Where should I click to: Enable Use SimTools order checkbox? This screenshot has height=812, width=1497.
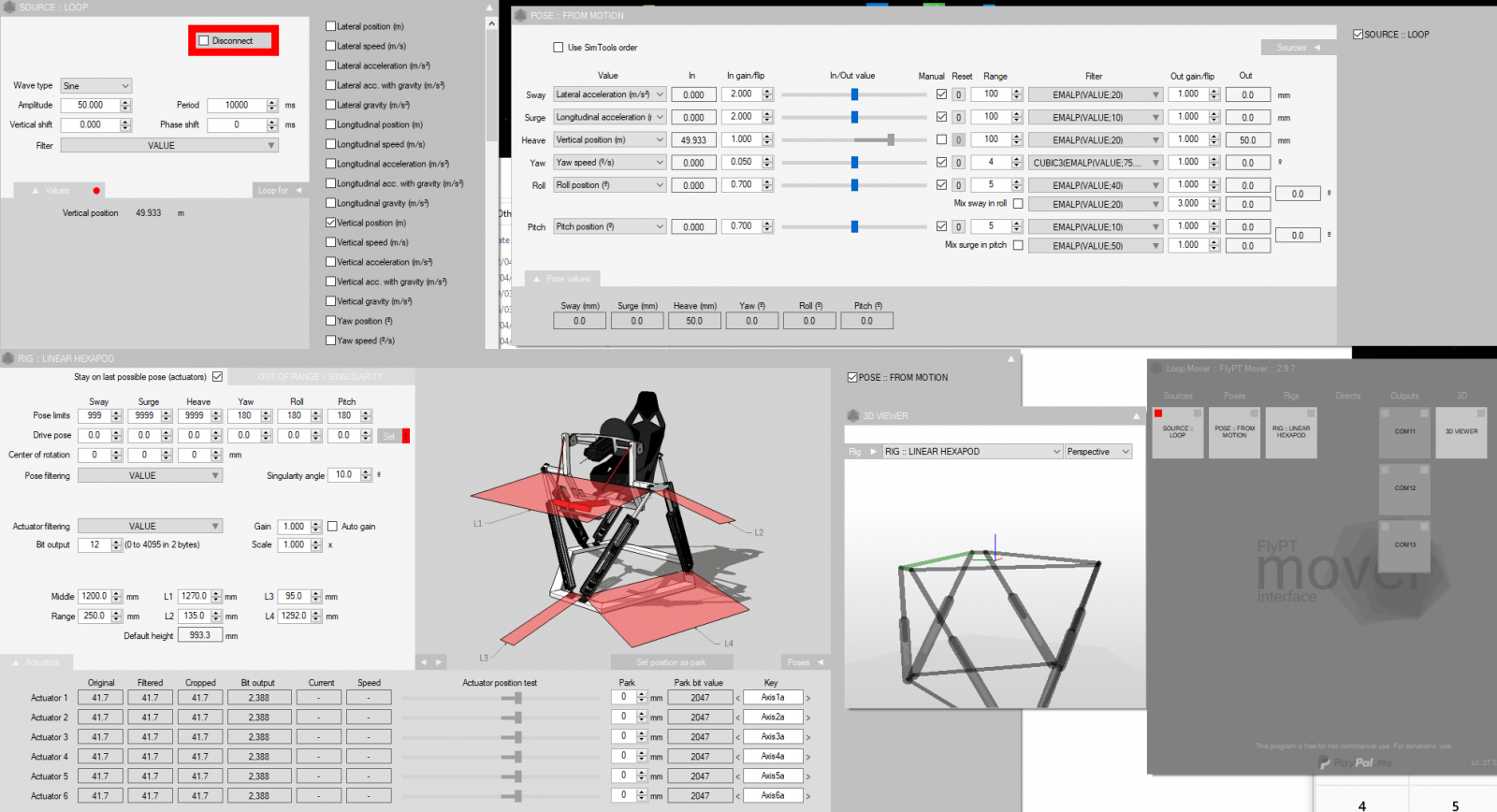[559, 47]
